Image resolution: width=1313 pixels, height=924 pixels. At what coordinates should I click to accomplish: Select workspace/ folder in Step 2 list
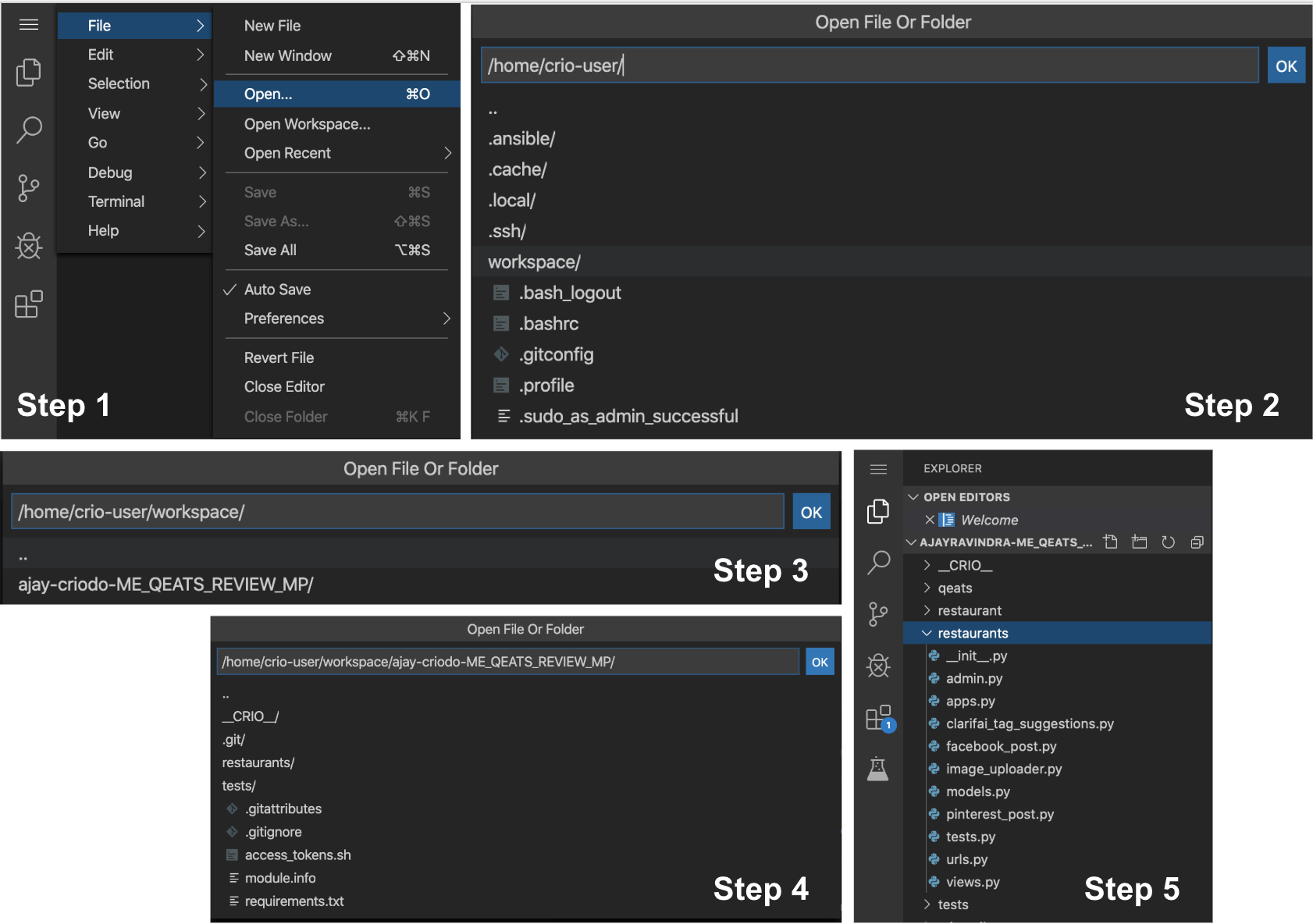click(892, 261)
